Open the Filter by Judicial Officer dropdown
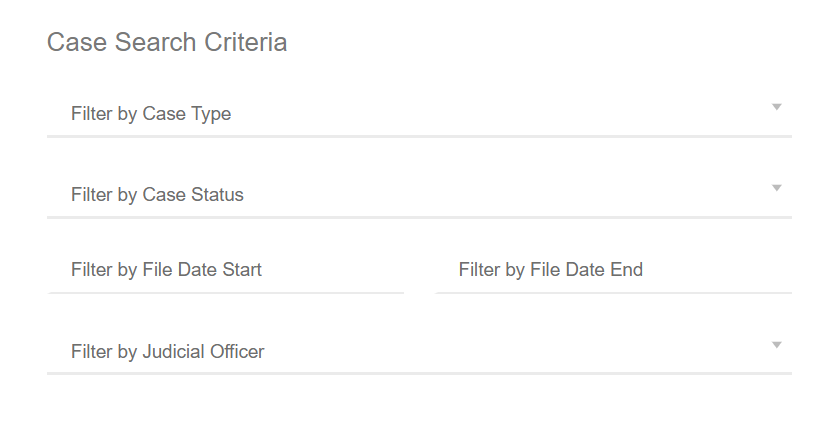Viewport: 835px width, 438px height. point(419,352)
